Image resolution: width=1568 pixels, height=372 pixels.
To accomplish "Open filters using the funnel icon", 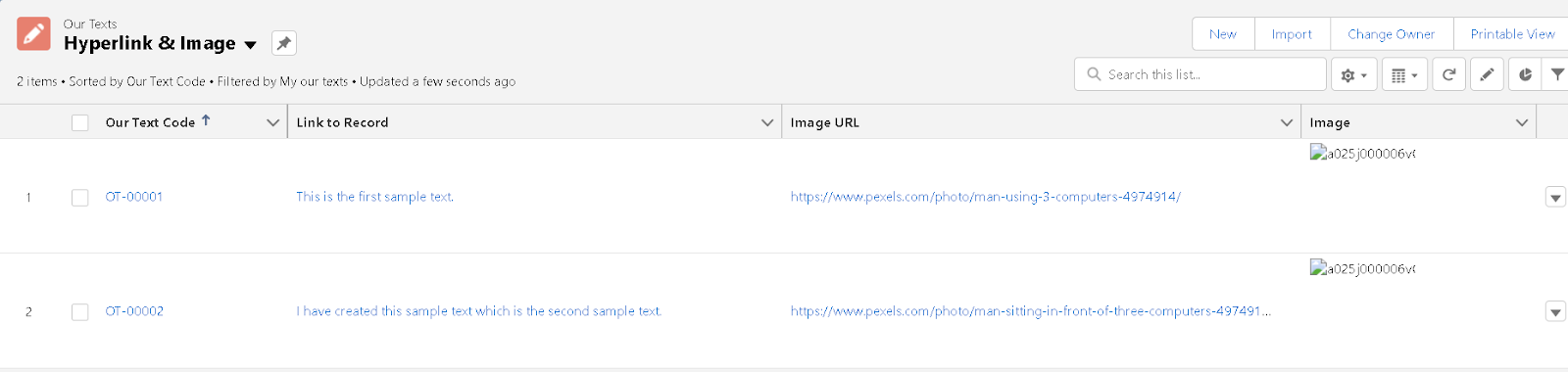I will (1557, 74).
